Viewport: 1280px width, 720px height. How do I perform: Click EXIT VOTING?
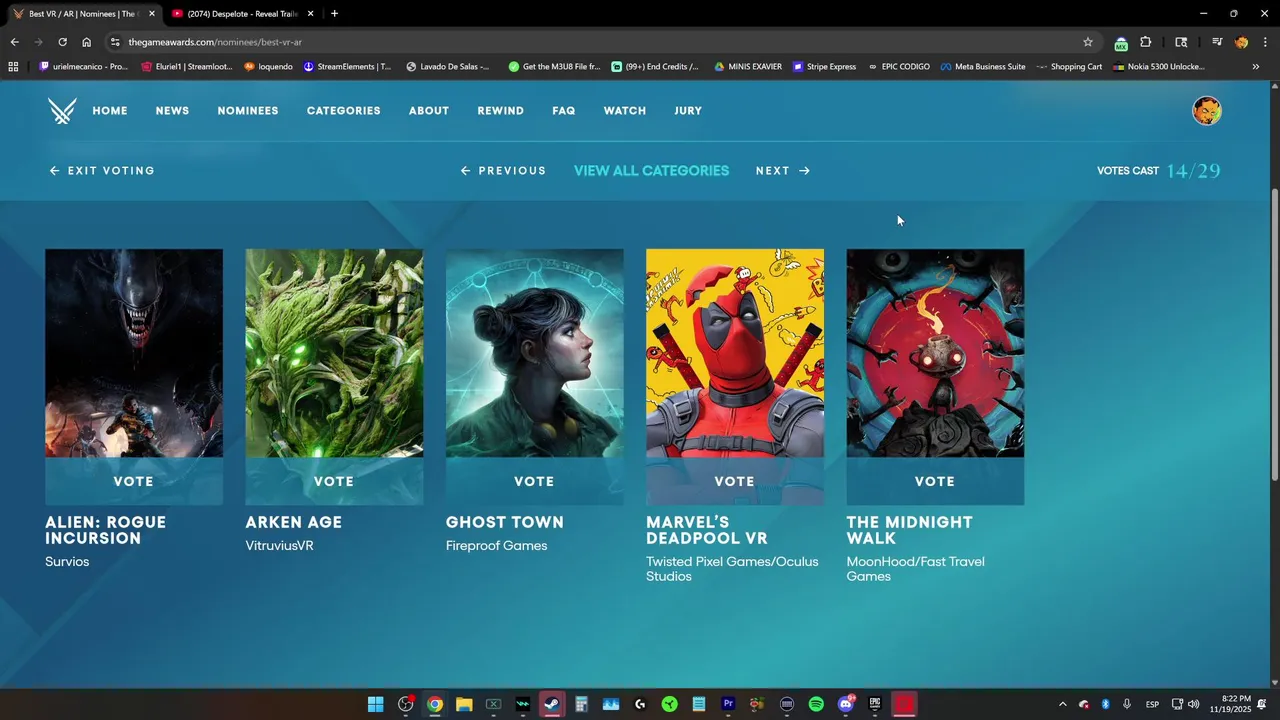tap(102, 171)
